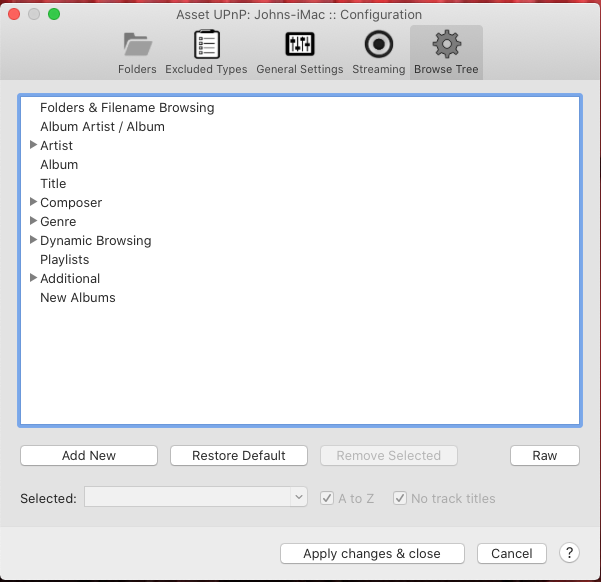601x582 pixels.
Task: Select the New Albums tree entry
Action: pos(78,297)
